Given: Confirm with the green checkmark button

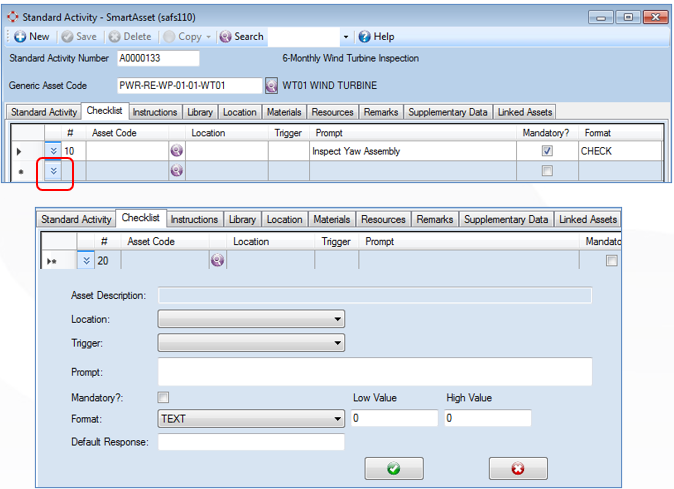Looking at the screenshot, I should click(x=394, y=468).
